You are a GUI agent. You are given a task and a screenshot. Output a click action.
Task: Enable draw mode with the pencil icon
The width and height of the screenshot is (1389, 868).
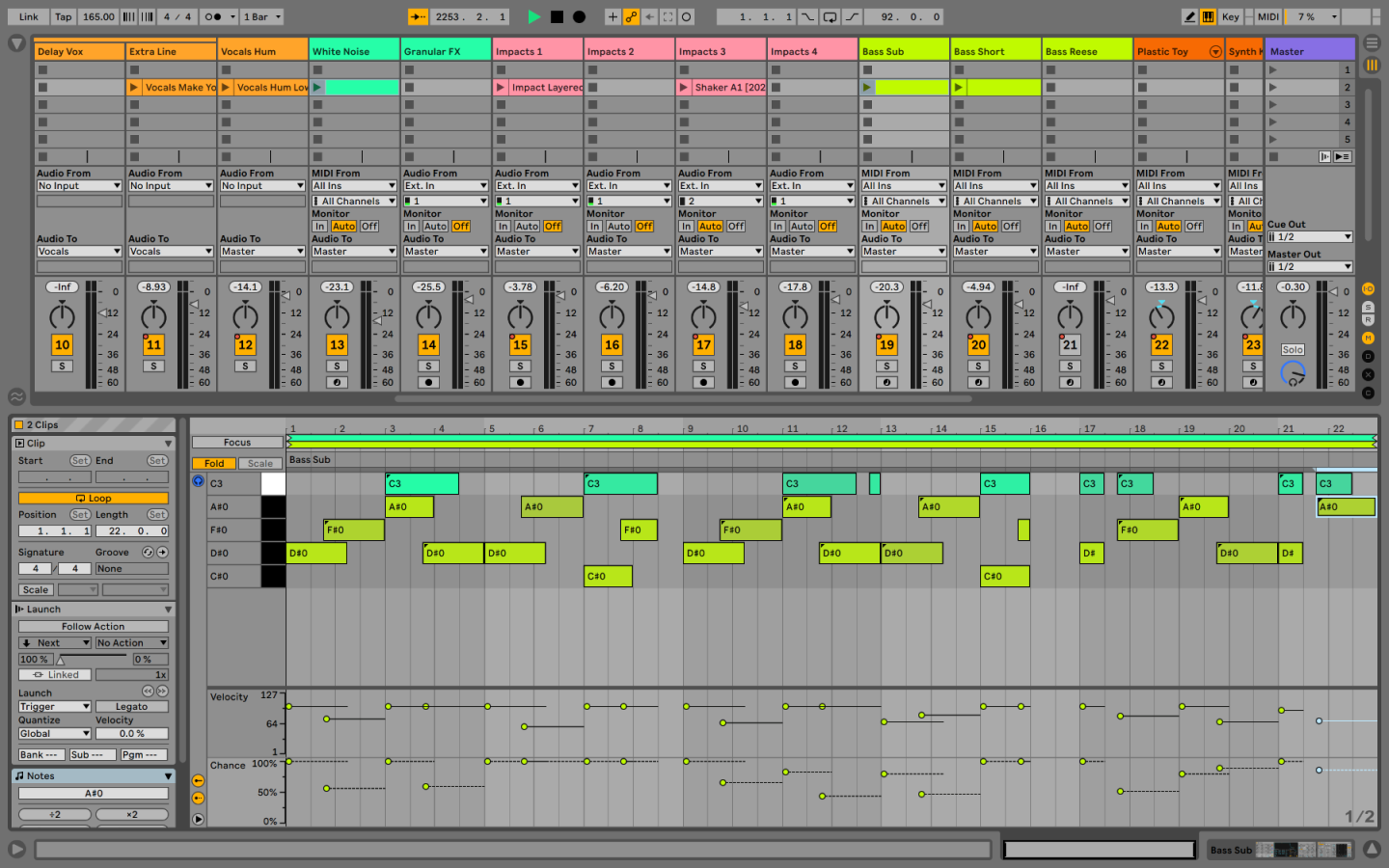point(1189,16)
